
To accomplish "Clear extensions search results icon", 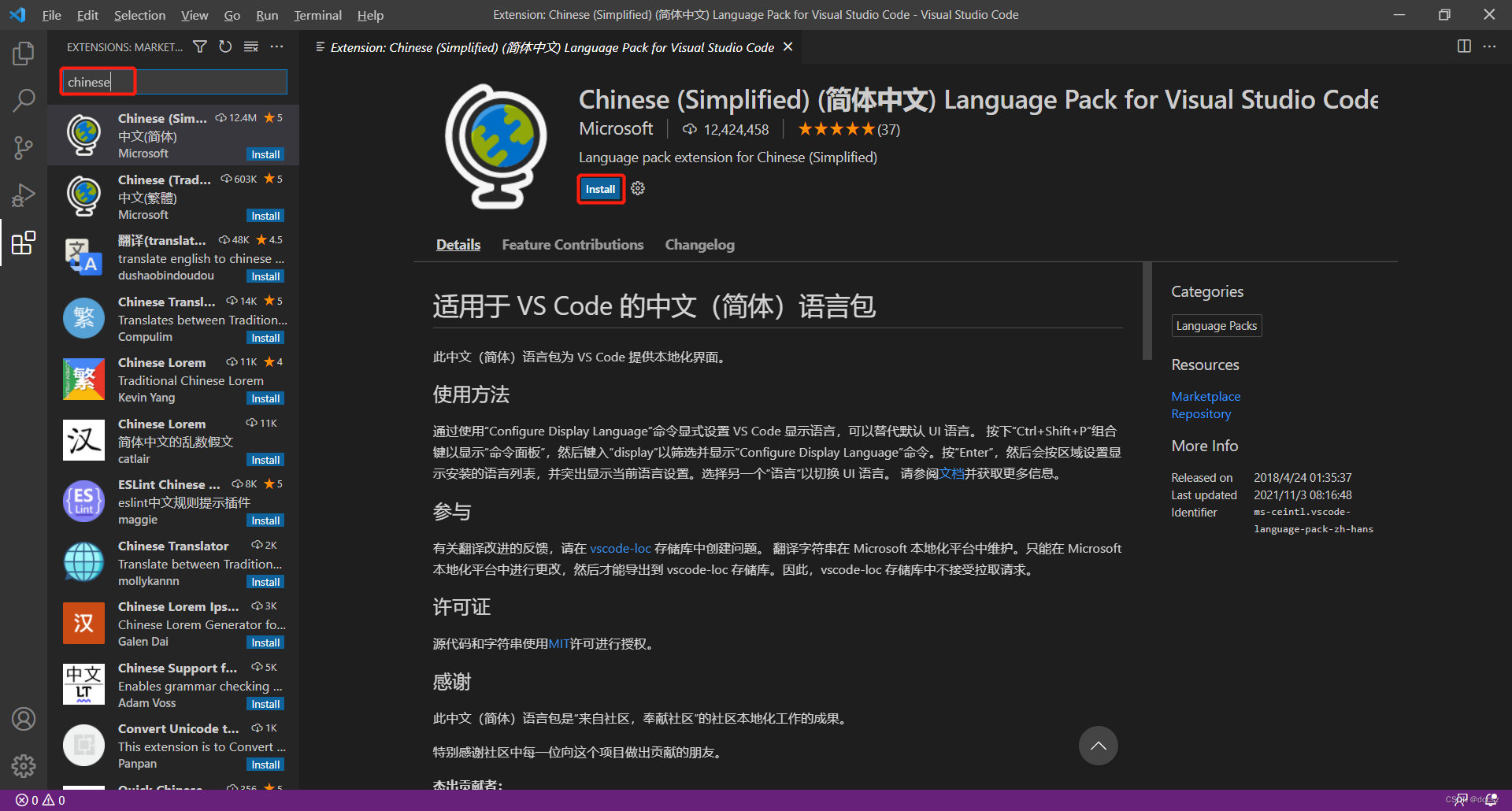I will click(x=251, y=47).
